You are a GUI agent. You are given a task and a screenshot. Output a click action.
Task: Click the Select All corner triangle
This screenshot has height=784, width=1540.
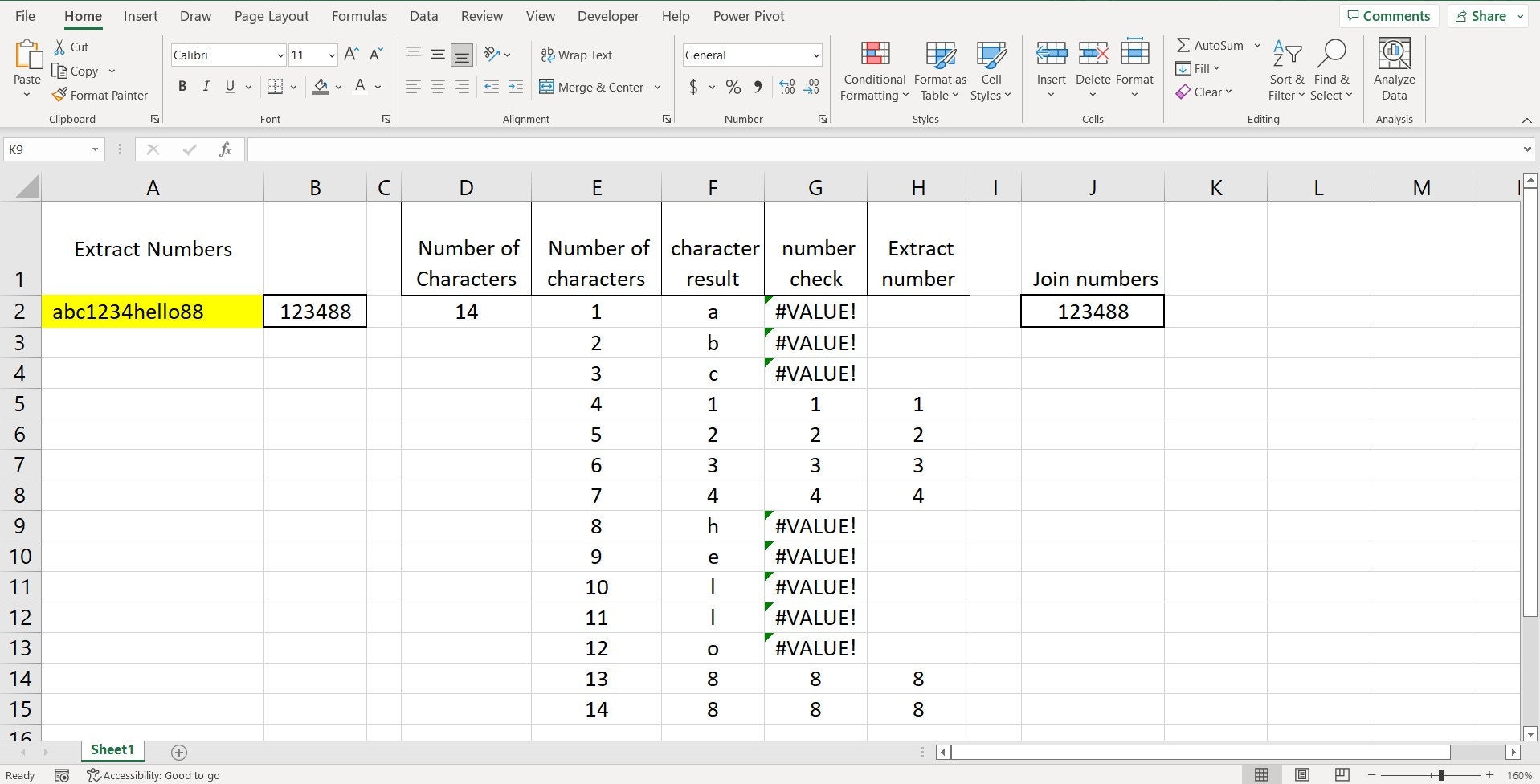click(x=27, y=187)
